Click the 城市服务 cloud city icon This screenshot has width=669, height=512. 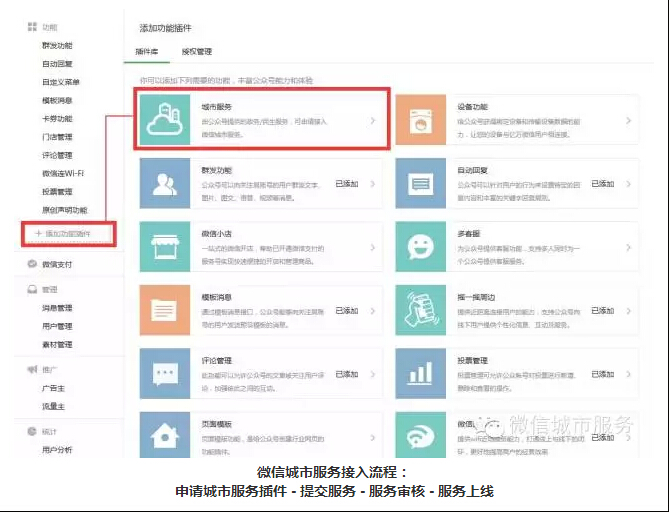click(x=165, y=120)
